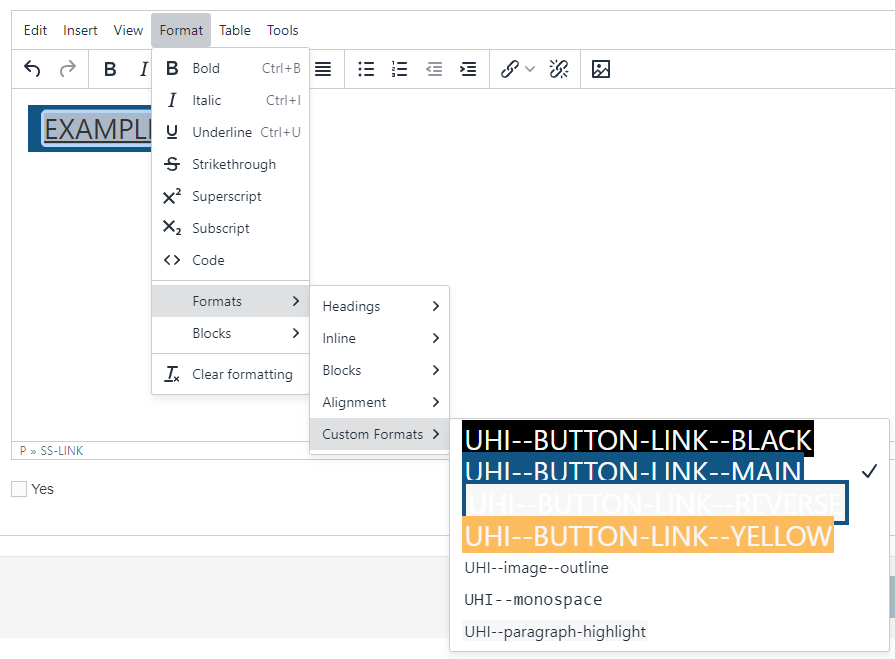Expand the Headings submenu
Image resolution: width=895 pixels, height=659 pixels.
380,306
